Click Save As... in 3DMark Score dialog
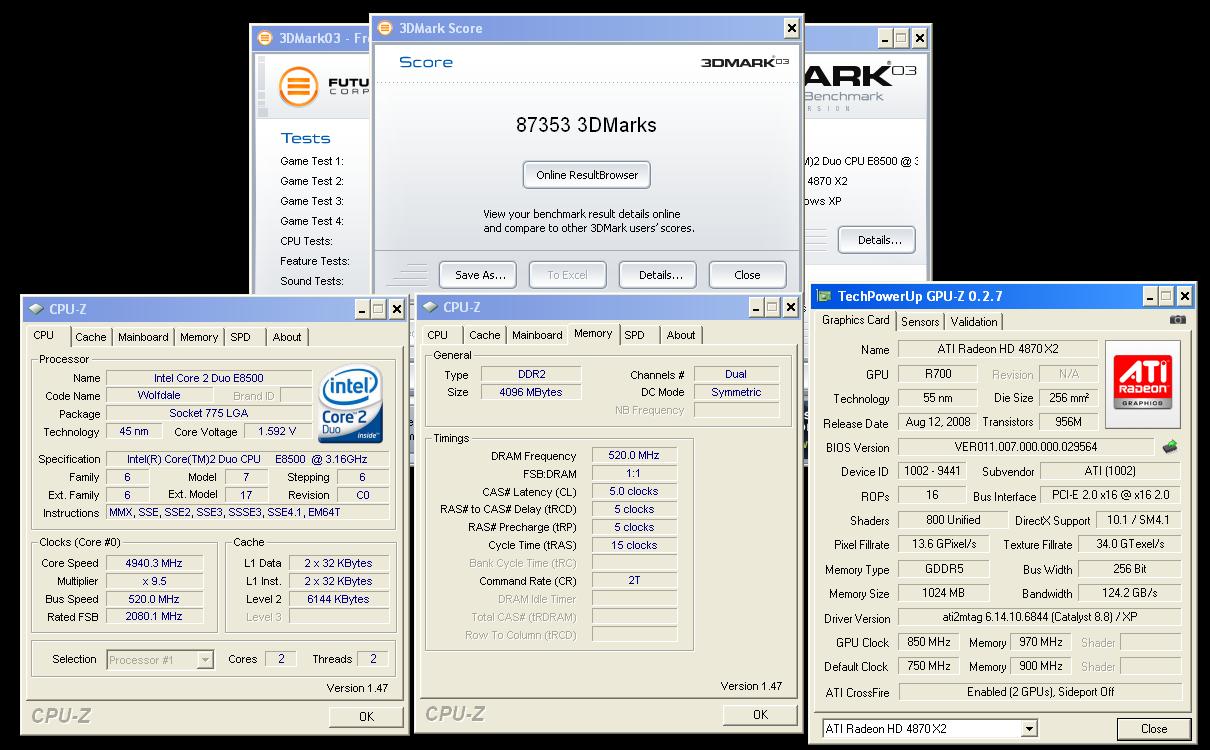 pos(480,274)
